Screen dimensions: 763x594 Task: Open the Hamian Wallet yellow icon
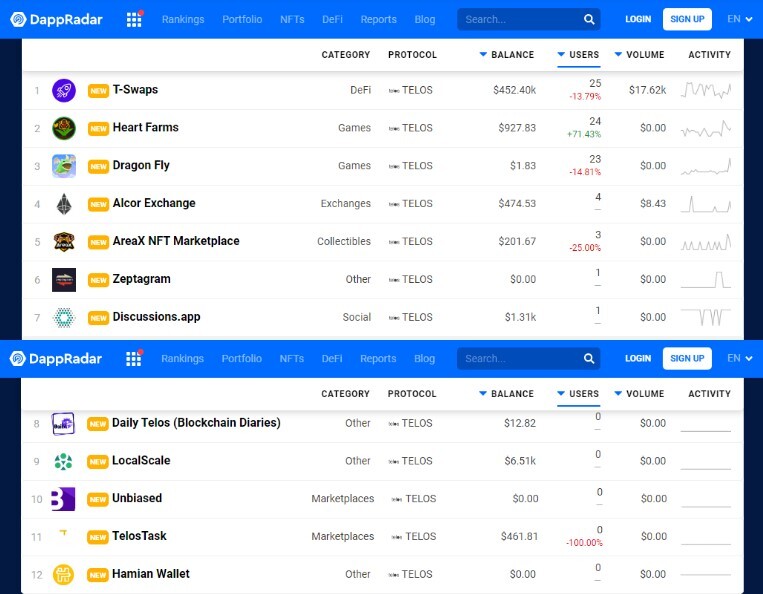(x=63, y=575)
